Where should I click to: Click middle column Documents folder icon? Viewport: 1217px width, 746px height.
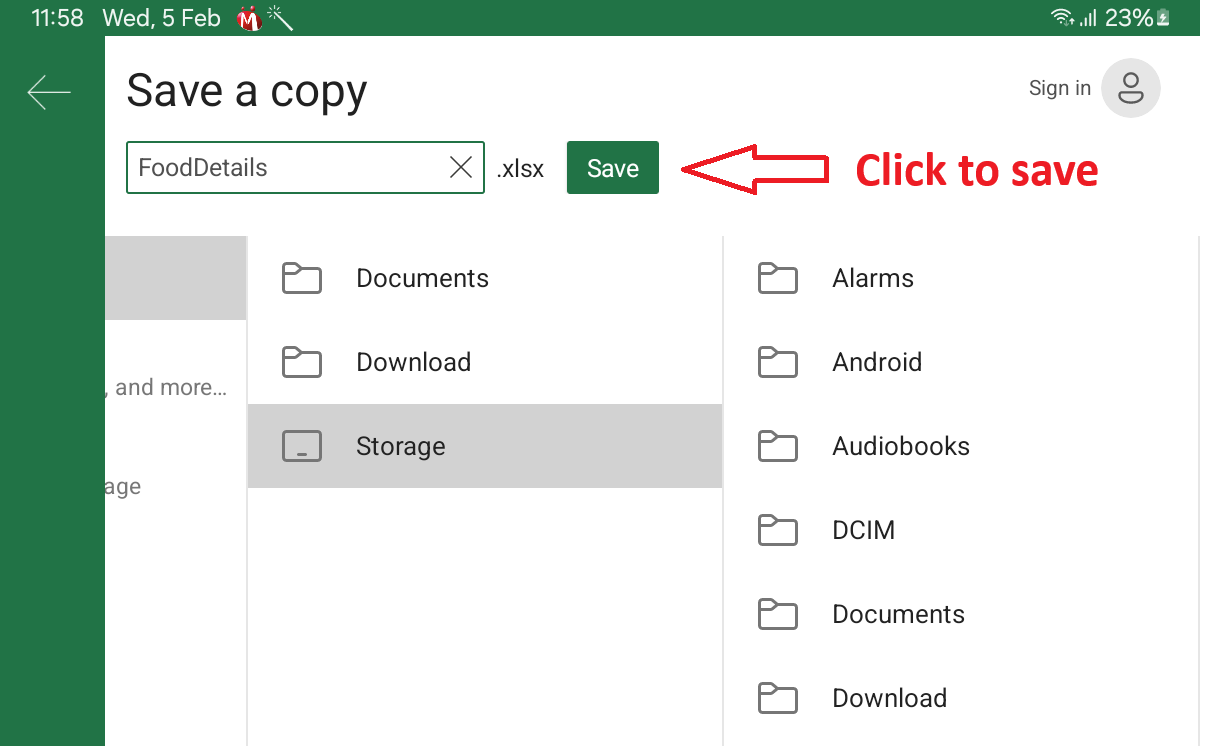point(302,278)
